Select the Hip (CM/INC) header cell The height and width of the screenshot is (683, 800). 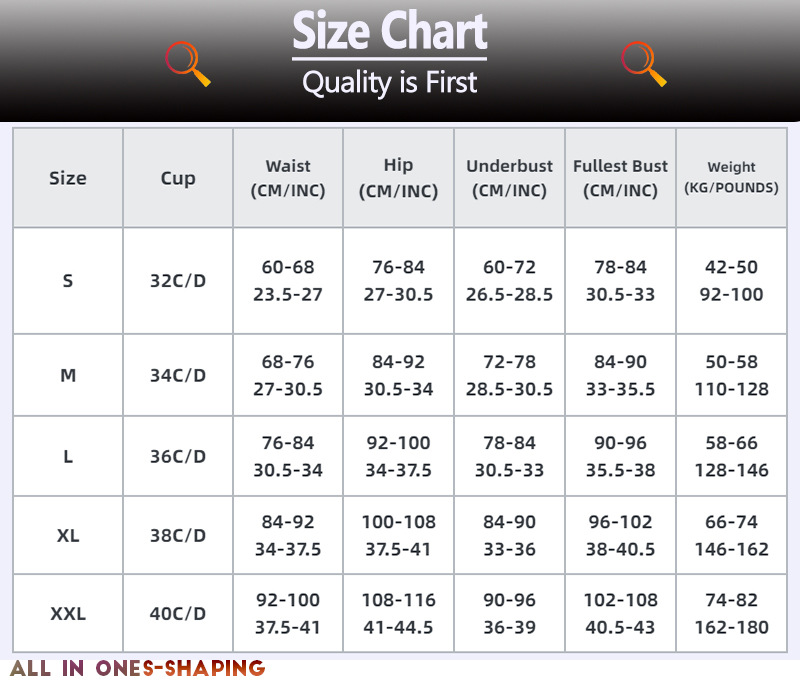[x=398, y=178]
